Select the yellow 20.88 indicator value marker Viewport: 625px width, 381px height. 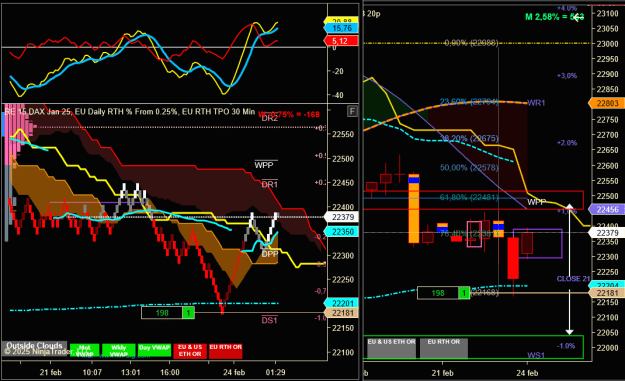[341, 20]
